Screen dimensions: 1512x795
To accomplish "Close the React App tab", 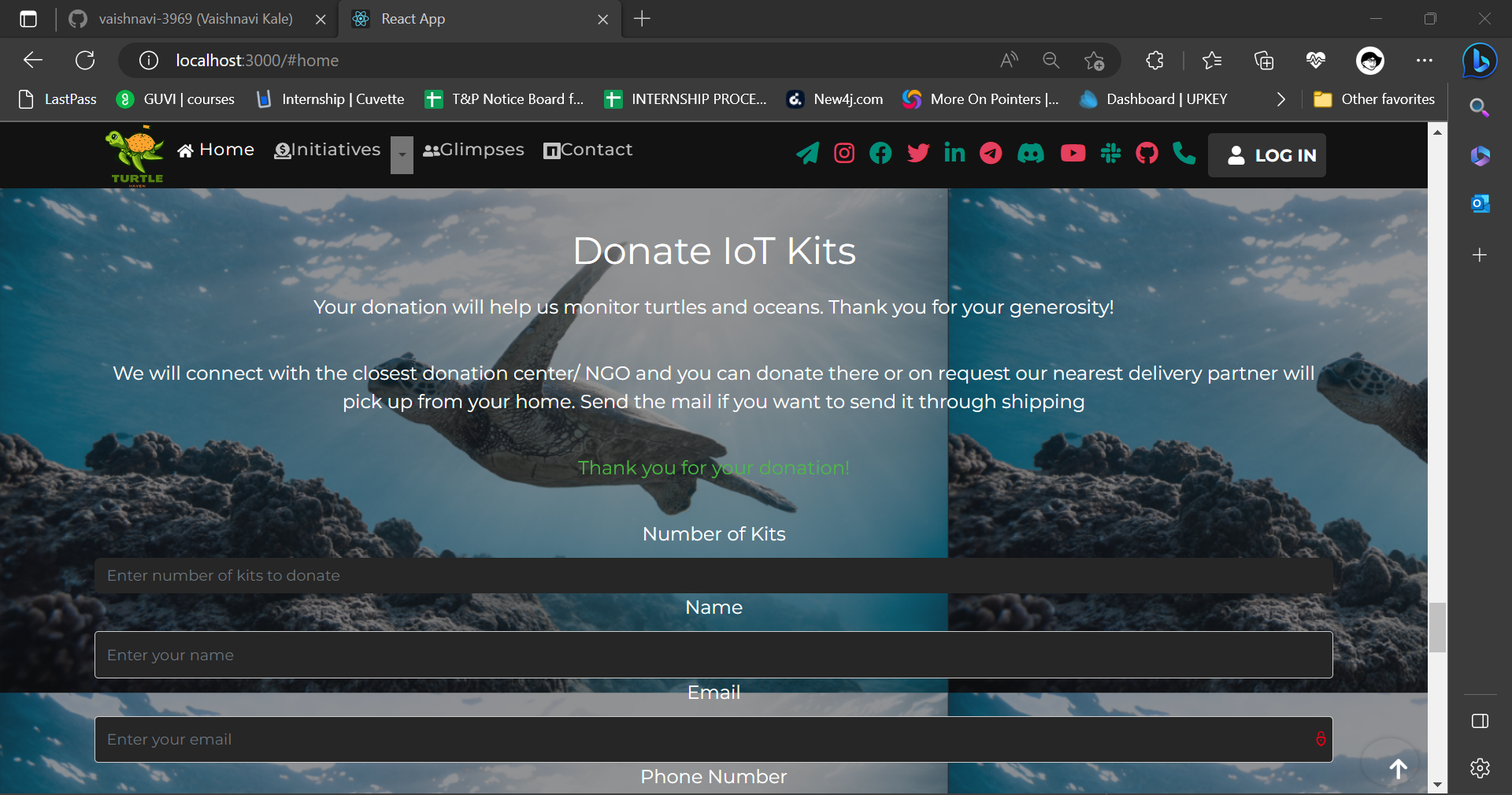I will [x=603, y=19].
